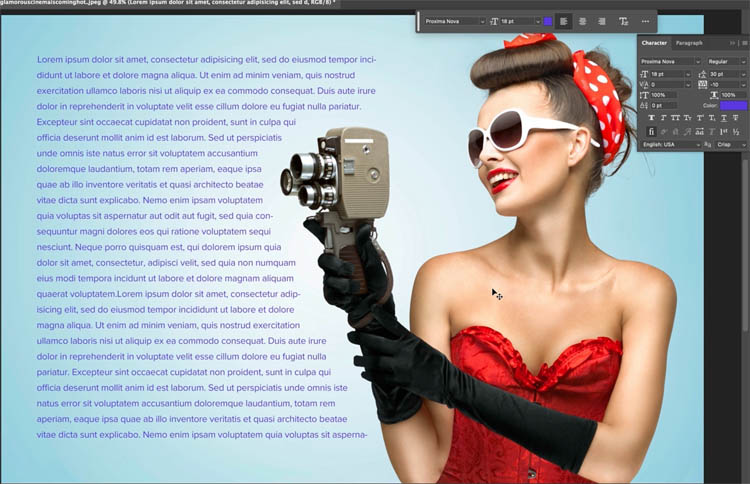750x484 pixels.
Task: Toggle standard ligatures (fi) button
Action: 651,131
